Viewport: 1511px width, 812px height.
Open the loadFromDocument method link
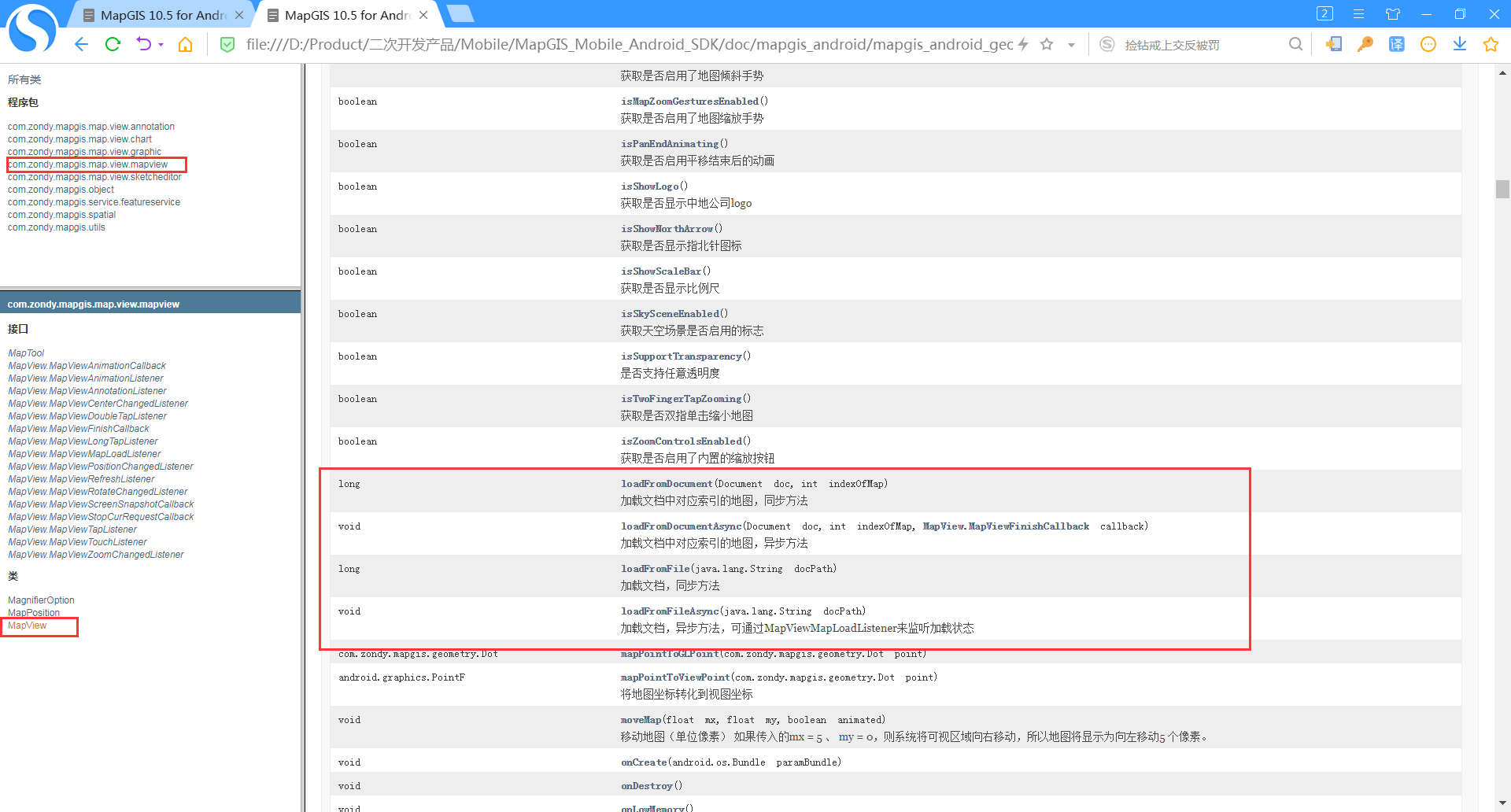667,484
